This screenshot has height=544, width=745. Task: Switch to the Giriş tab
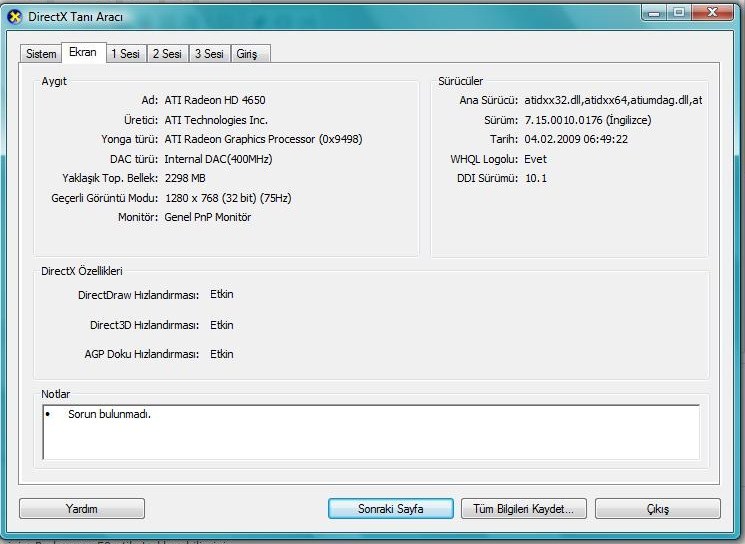(251, 54)
